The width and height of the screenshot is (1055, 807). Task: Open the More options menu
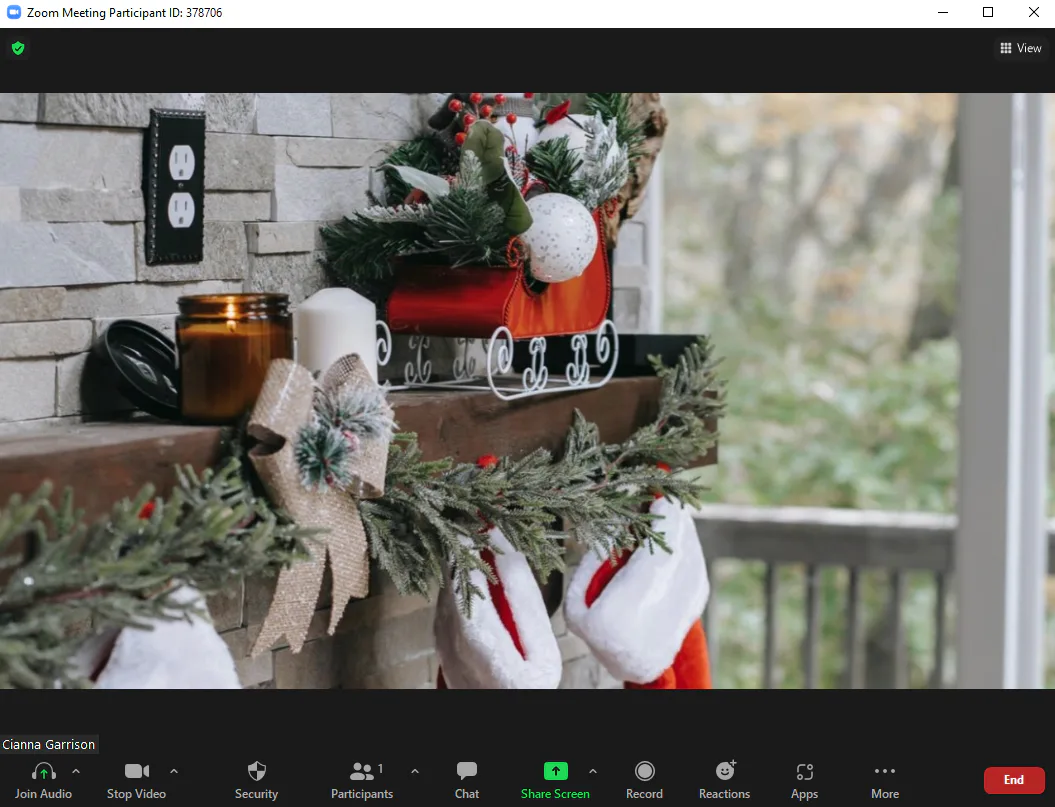coord(885,780)
